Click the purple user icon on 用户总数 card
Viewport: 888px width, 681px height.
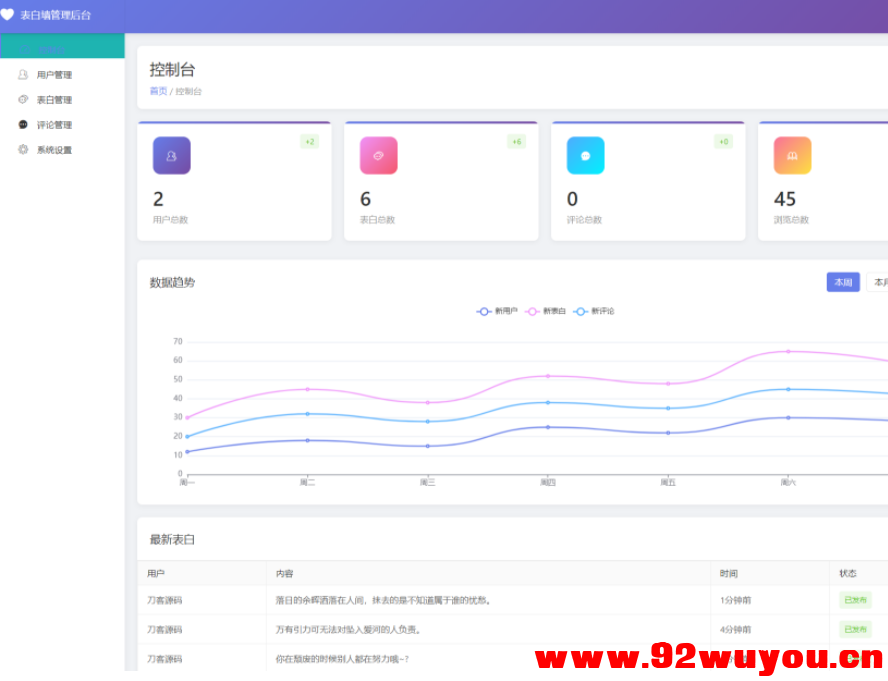coord(172,155)
